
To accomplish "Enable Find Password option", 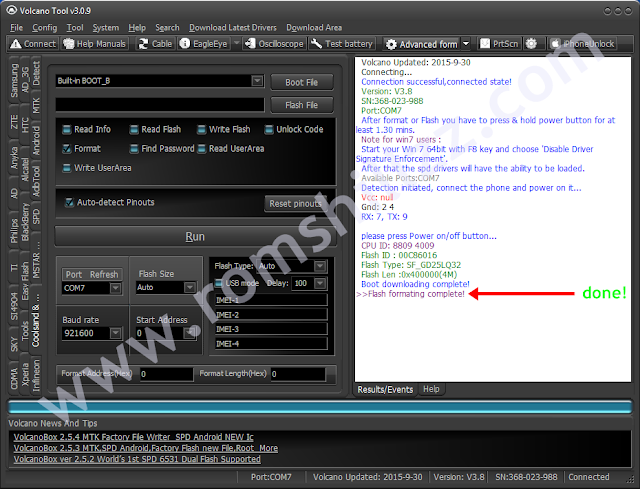I will pyautogui.click(x=133, y=149).
